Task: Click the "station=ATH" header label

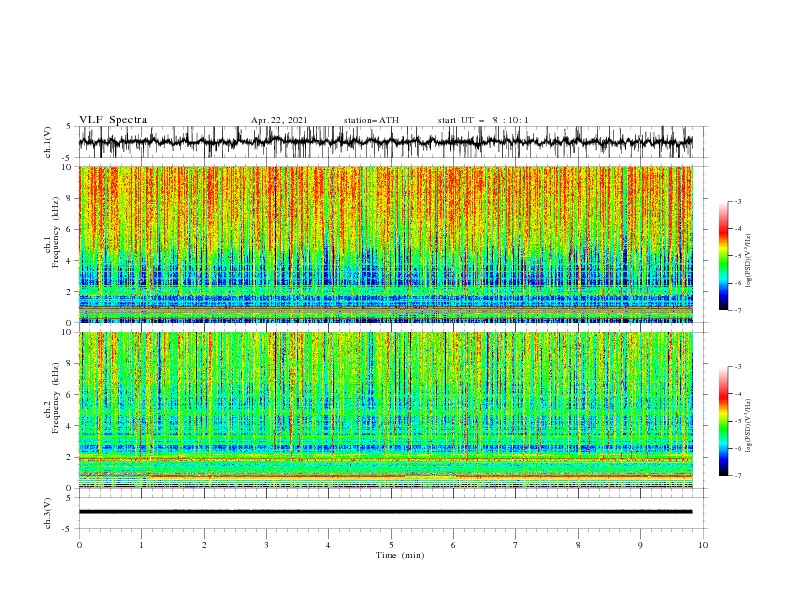Action: point(371,120)
